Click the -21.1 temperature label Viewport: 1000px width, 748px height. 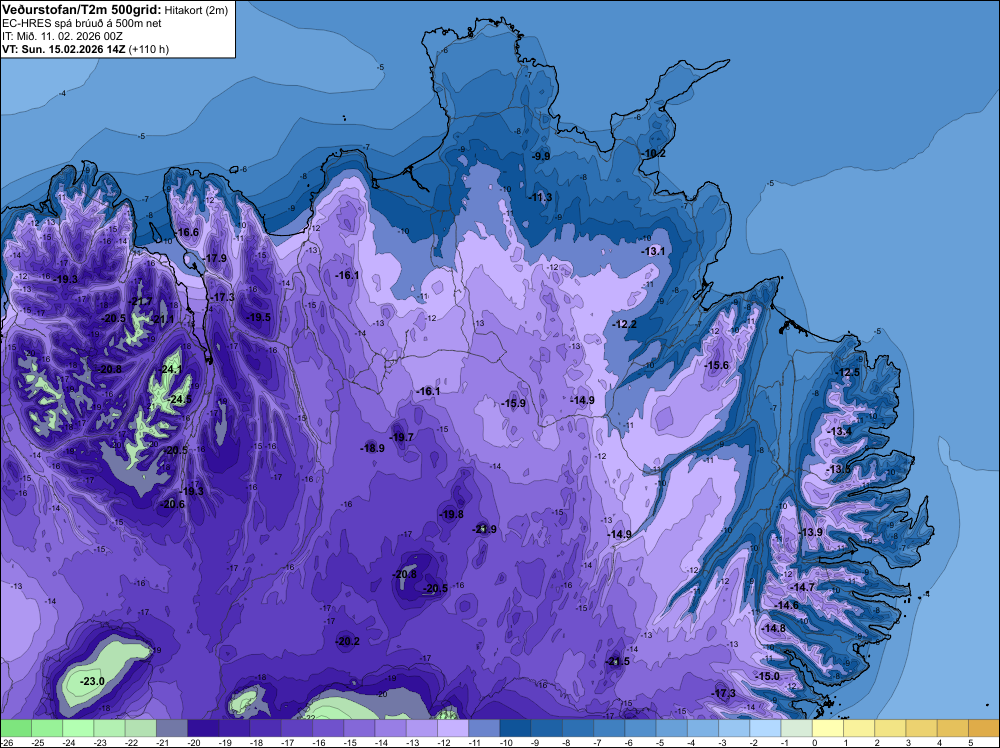162,319
